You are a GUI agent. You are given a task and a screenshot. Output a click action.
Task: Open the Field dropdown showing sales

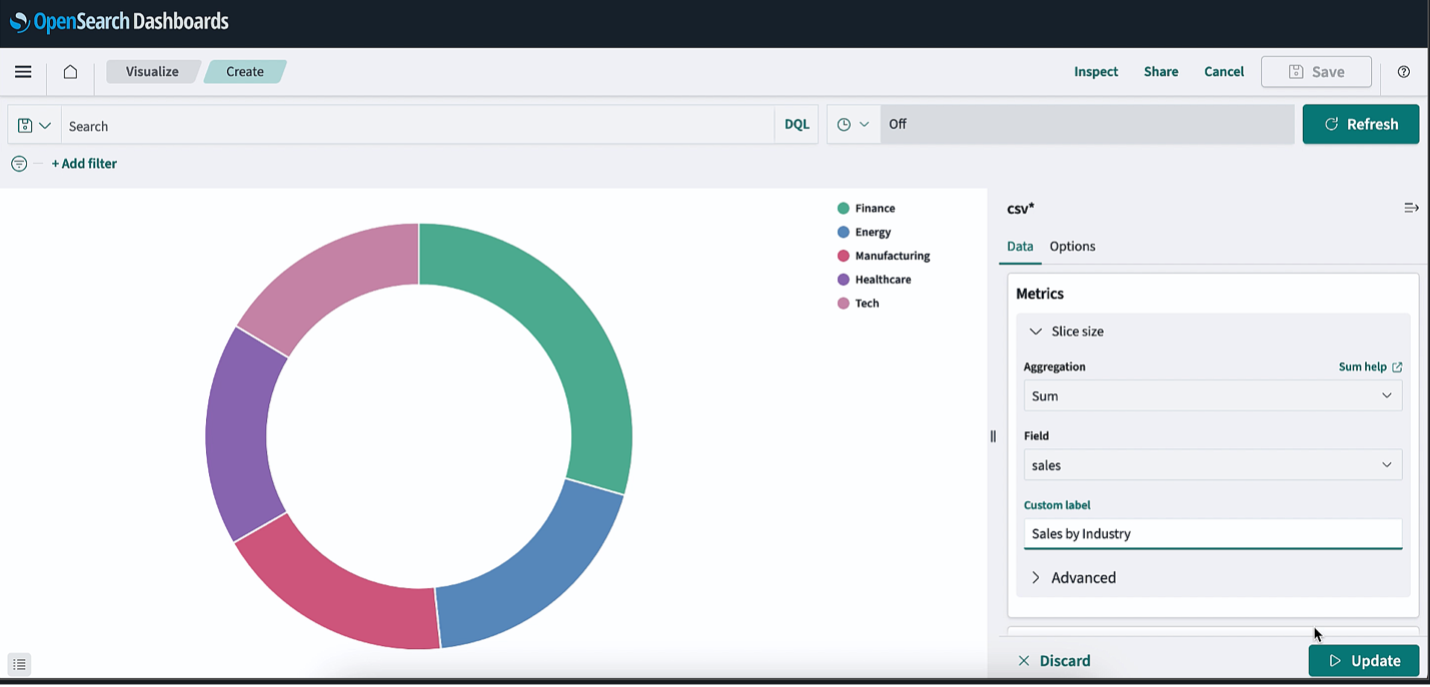point(1212,465)
